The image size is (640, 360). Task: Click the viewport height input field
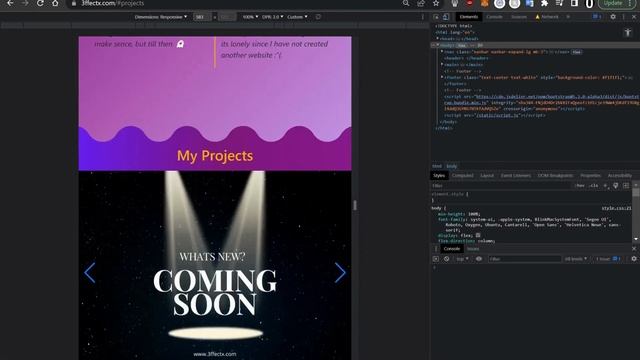[227, 17]
